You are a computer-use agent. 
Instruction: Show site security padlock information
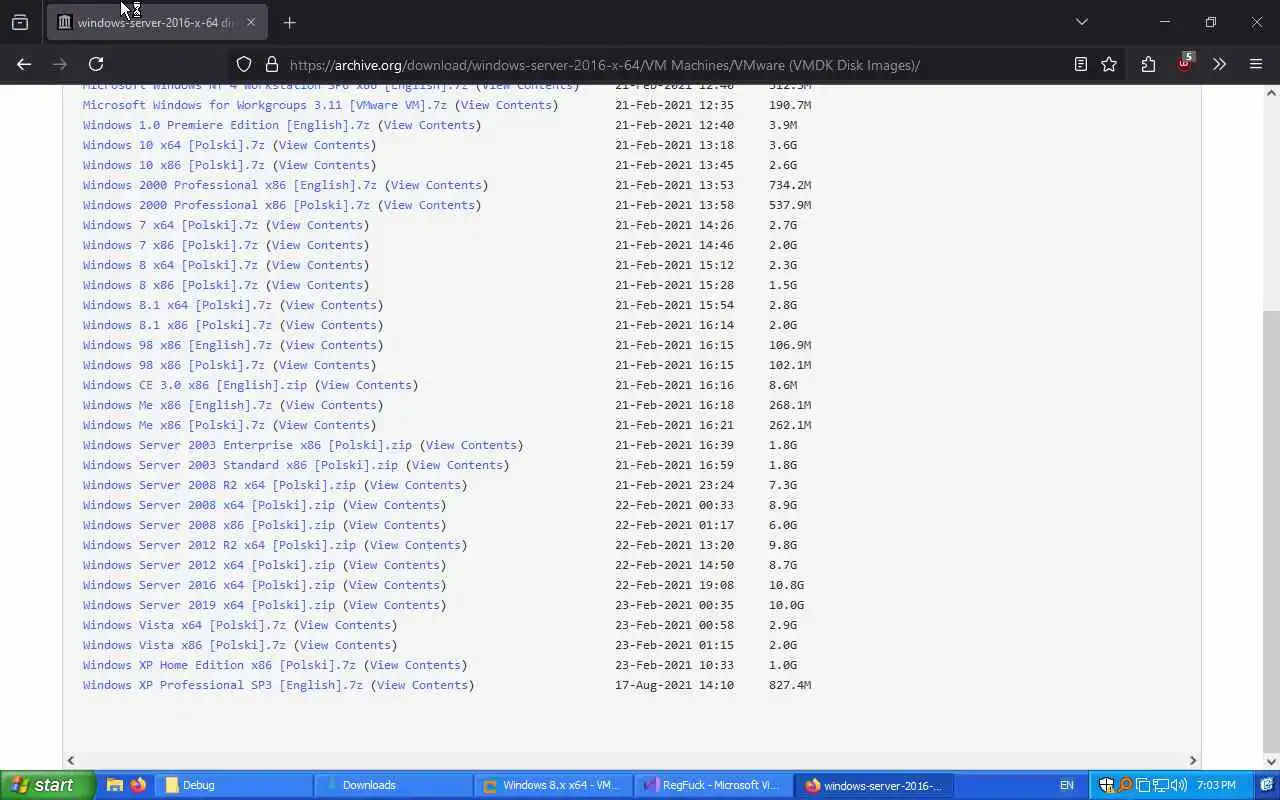271,65
